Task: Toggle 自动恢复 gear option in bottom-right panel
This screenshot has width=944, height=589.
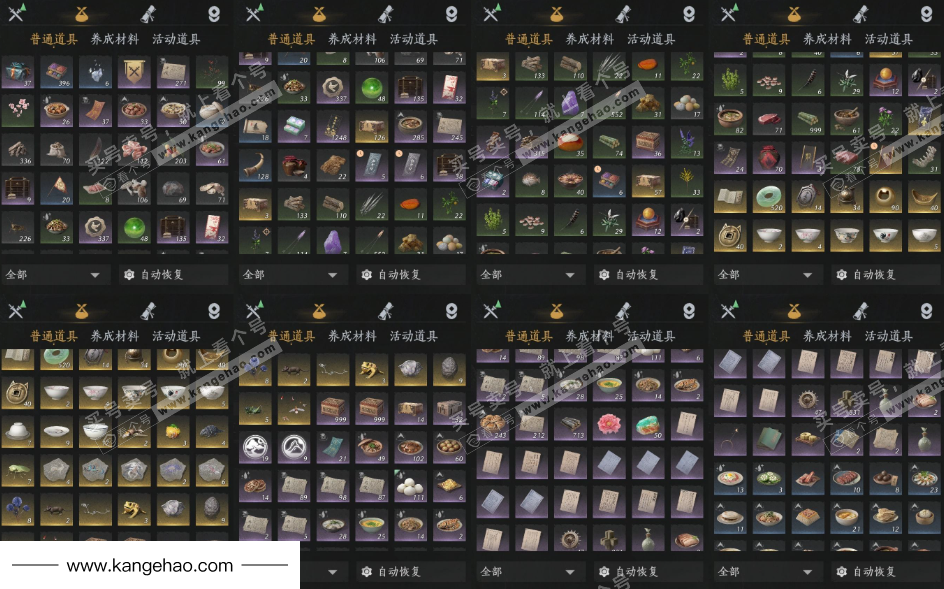Action: (866, 571)
